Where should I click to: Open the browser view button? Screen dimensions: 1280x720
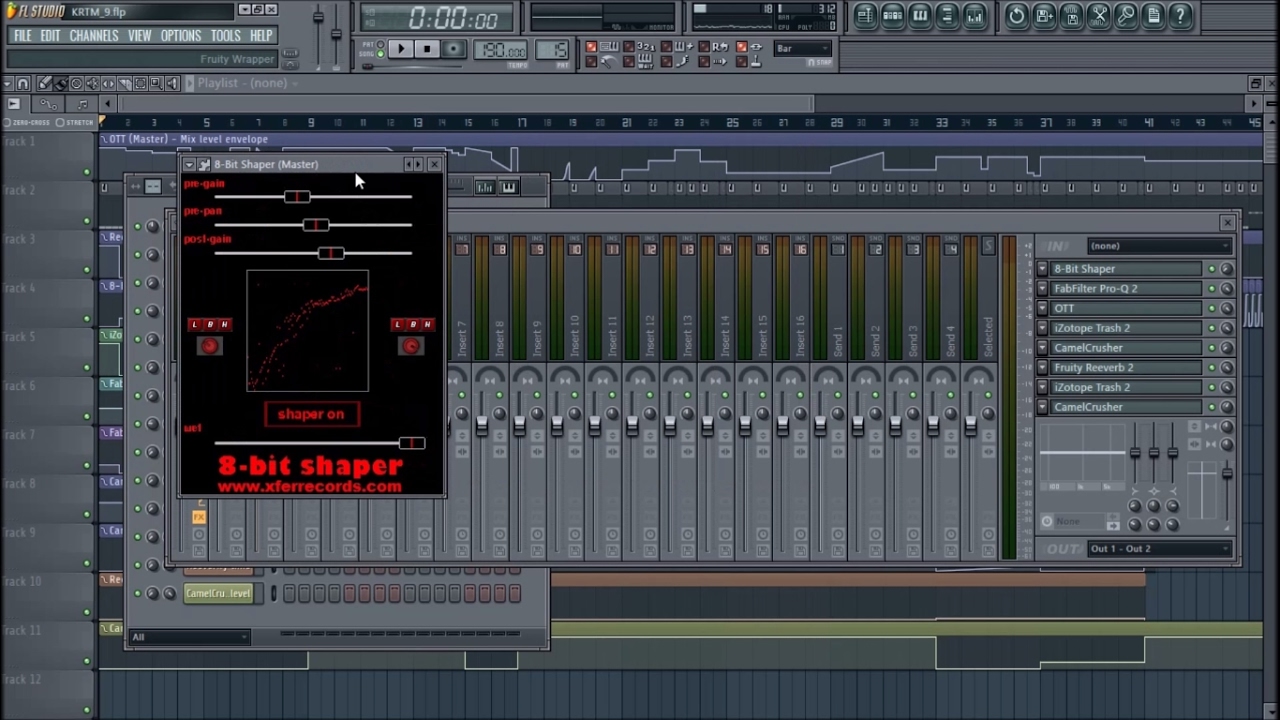(x=947, y=15)
